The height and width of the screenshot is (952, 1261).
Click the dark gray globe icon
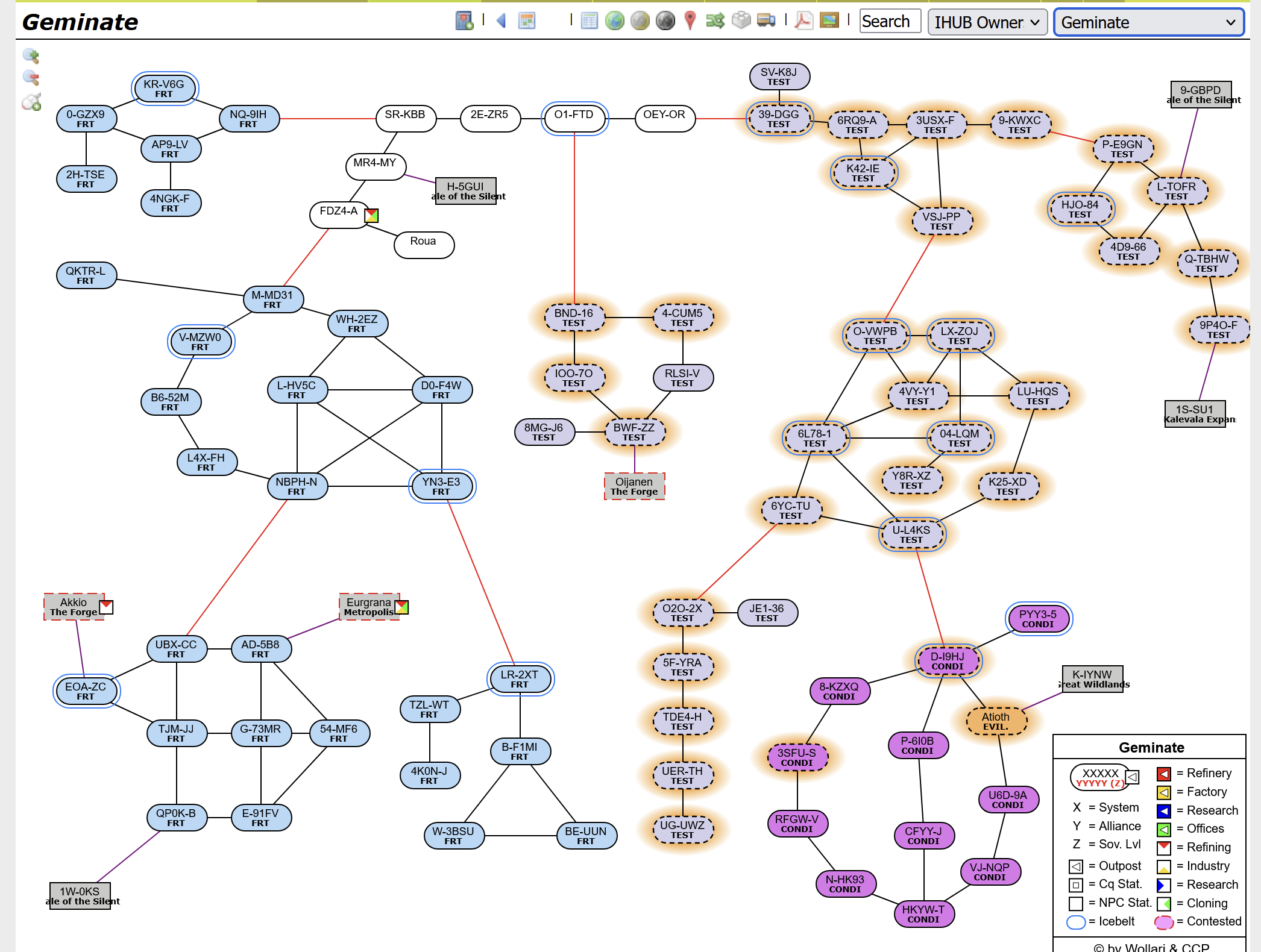665,21
